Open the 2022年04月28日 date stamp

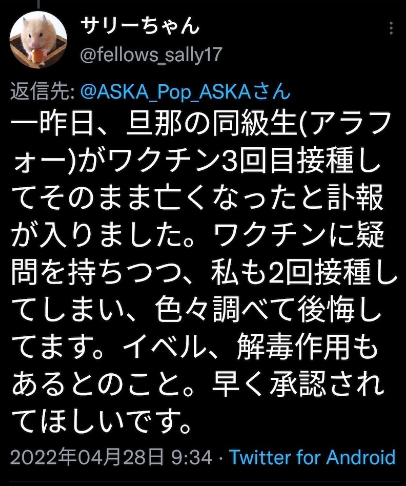[87, 457]
